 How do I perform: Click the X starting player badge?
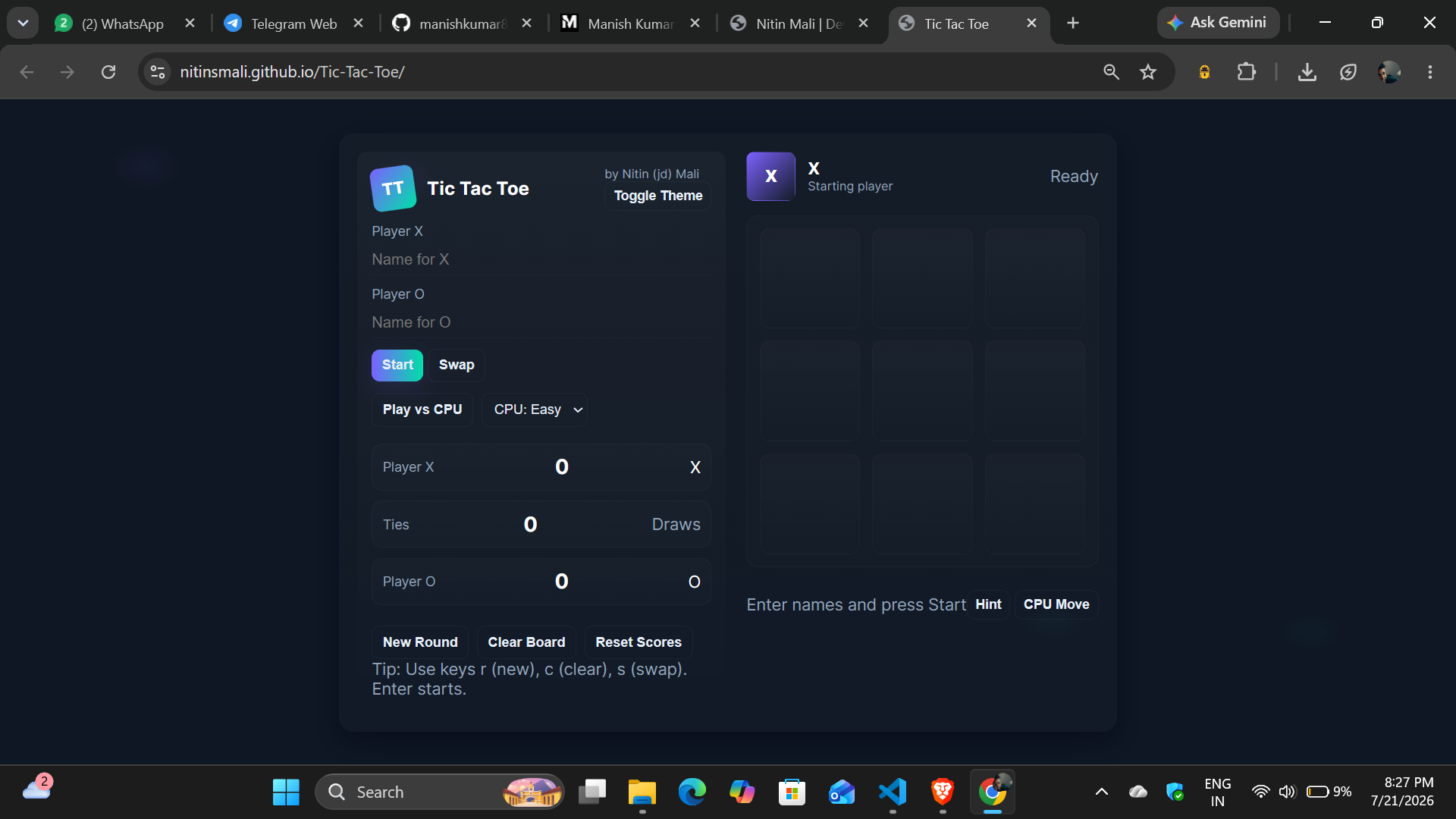coord(770,176)
